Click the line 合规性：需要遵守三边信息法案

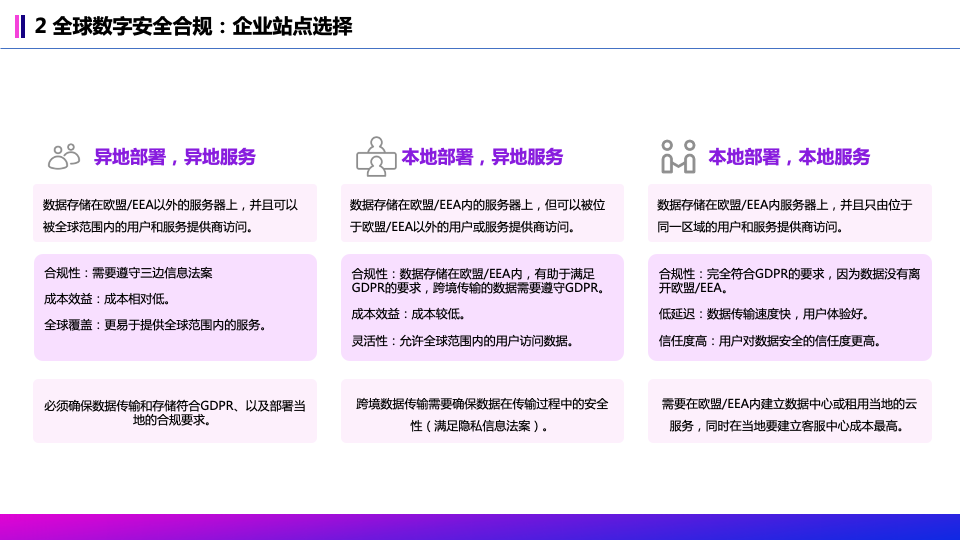click(129, 273)
